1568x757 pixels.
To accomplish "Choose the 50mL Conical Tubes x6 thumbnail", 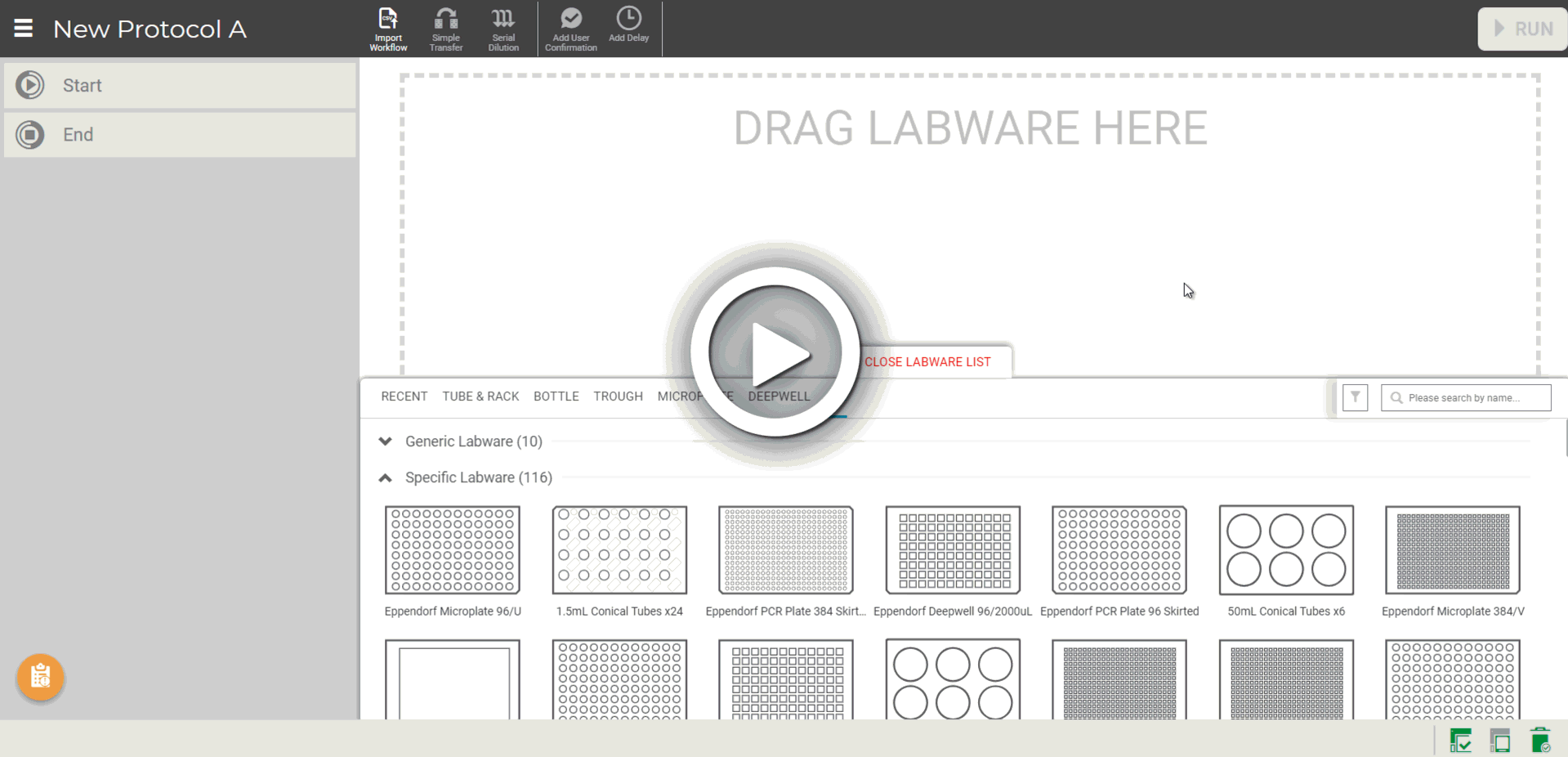I will tap(1285, 550).
